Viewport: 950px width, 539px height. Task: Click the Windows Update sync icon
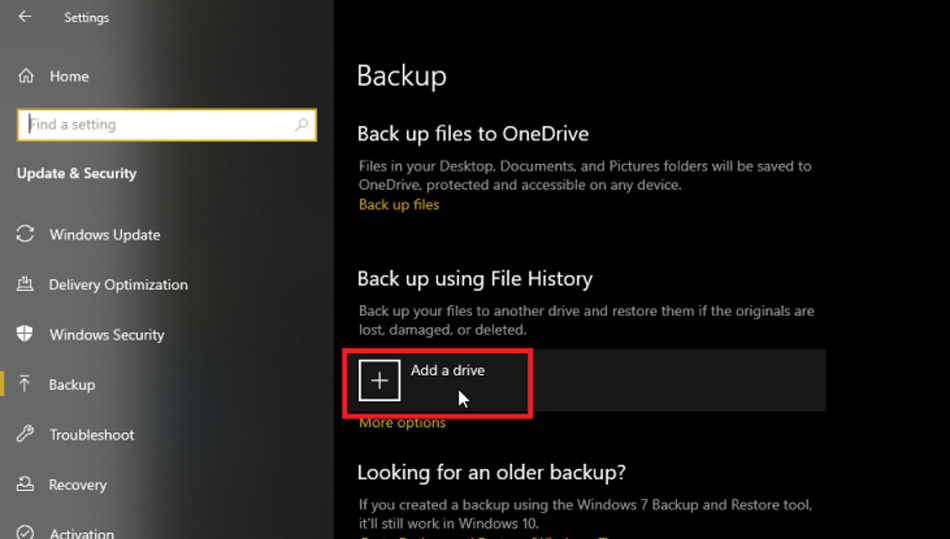[26, 235]
